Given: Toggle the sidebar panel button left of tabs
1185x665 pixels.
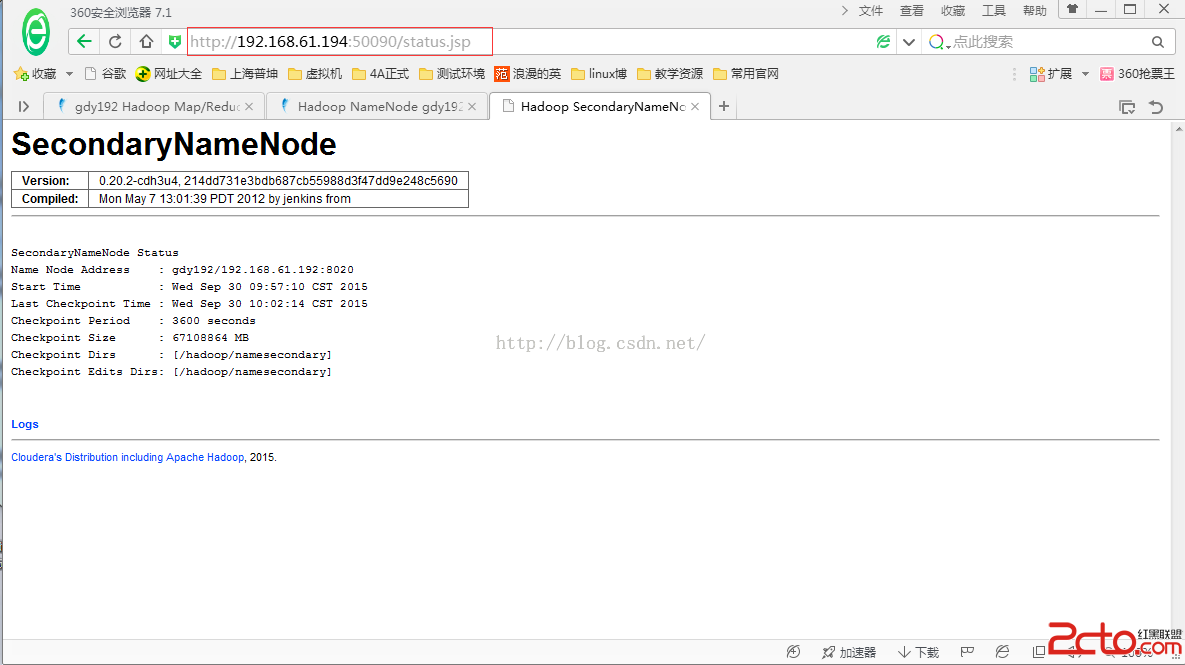Looking at the screenshot, I should 23,107.
